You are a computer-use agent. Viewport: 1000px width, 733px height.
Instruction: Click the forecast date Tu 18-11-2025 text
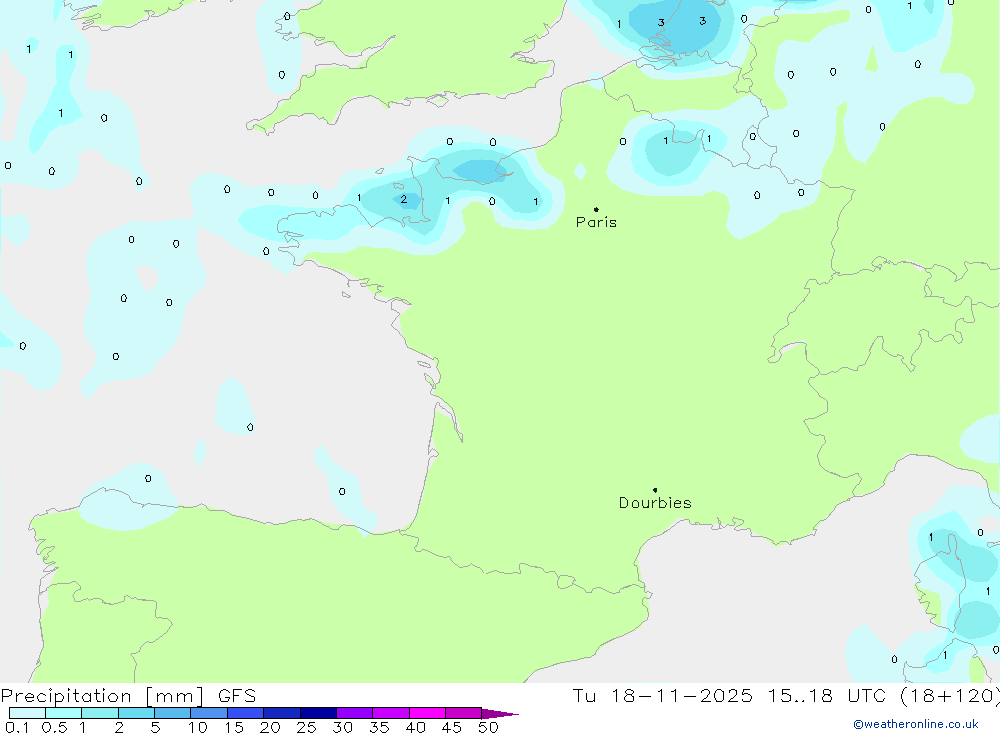click(x=663, y=695)
